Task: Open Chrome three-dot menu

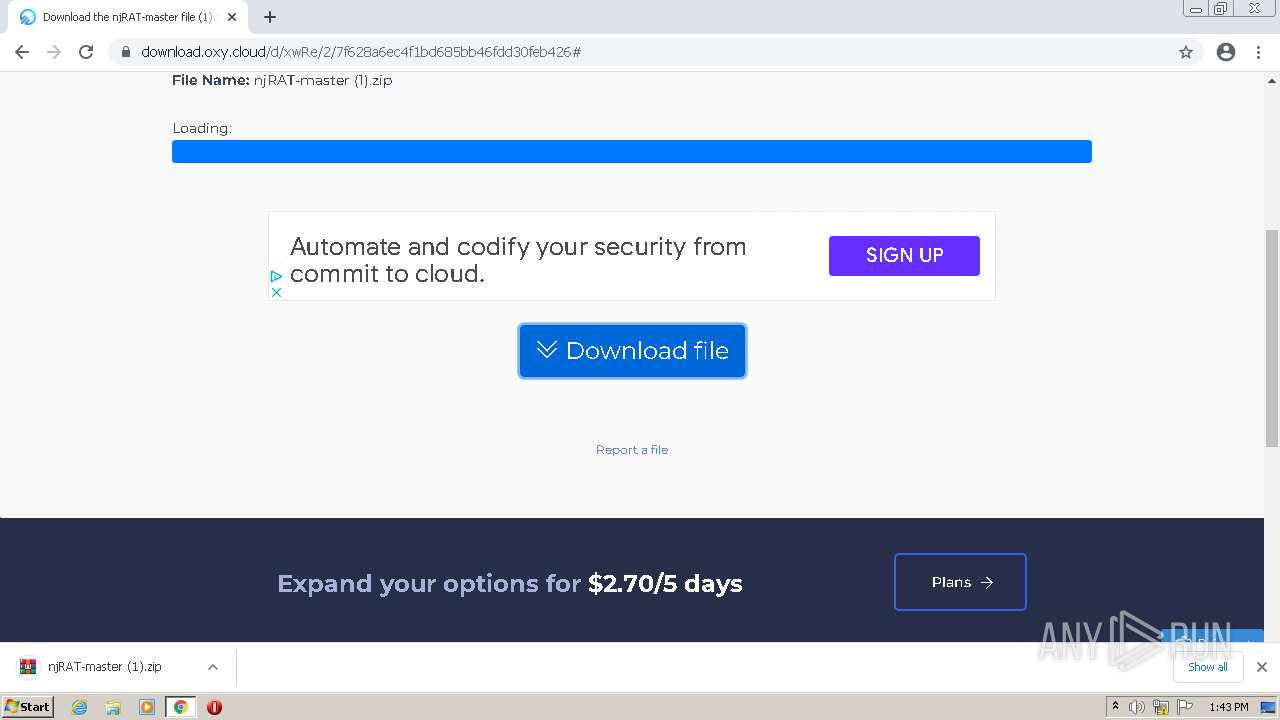Action: (1258, 52)
